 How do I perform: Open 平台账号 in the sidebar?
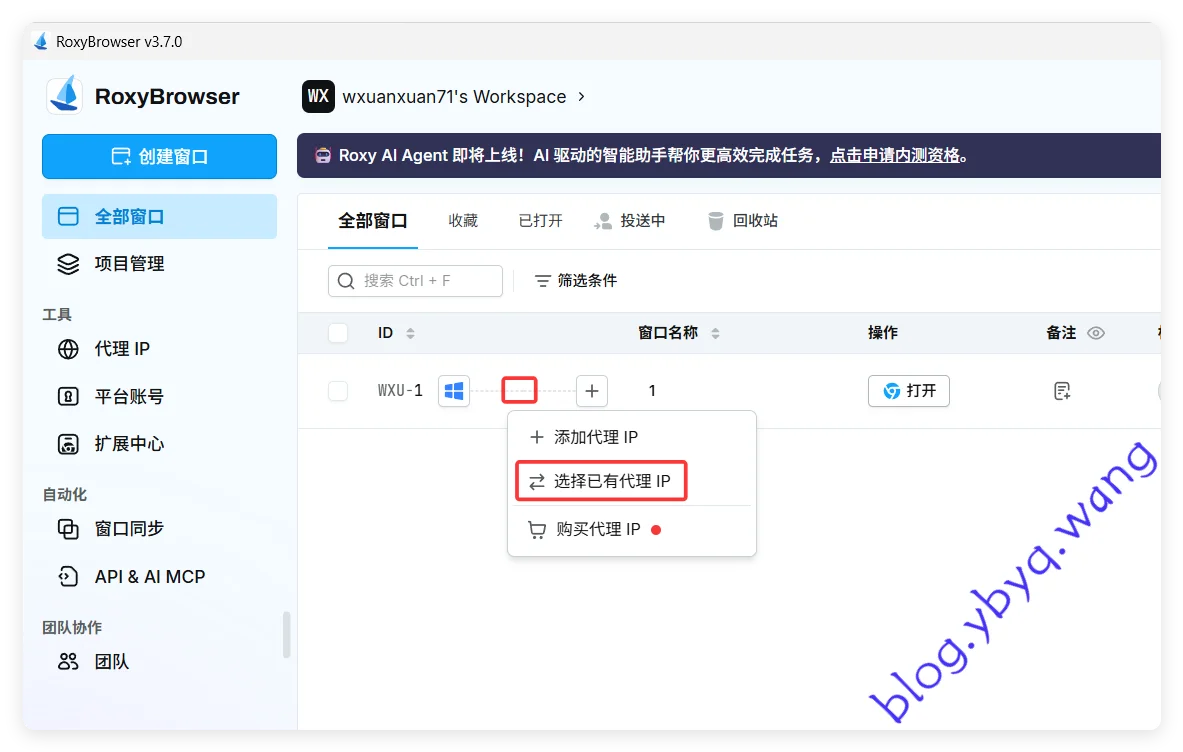pos(128,397)
